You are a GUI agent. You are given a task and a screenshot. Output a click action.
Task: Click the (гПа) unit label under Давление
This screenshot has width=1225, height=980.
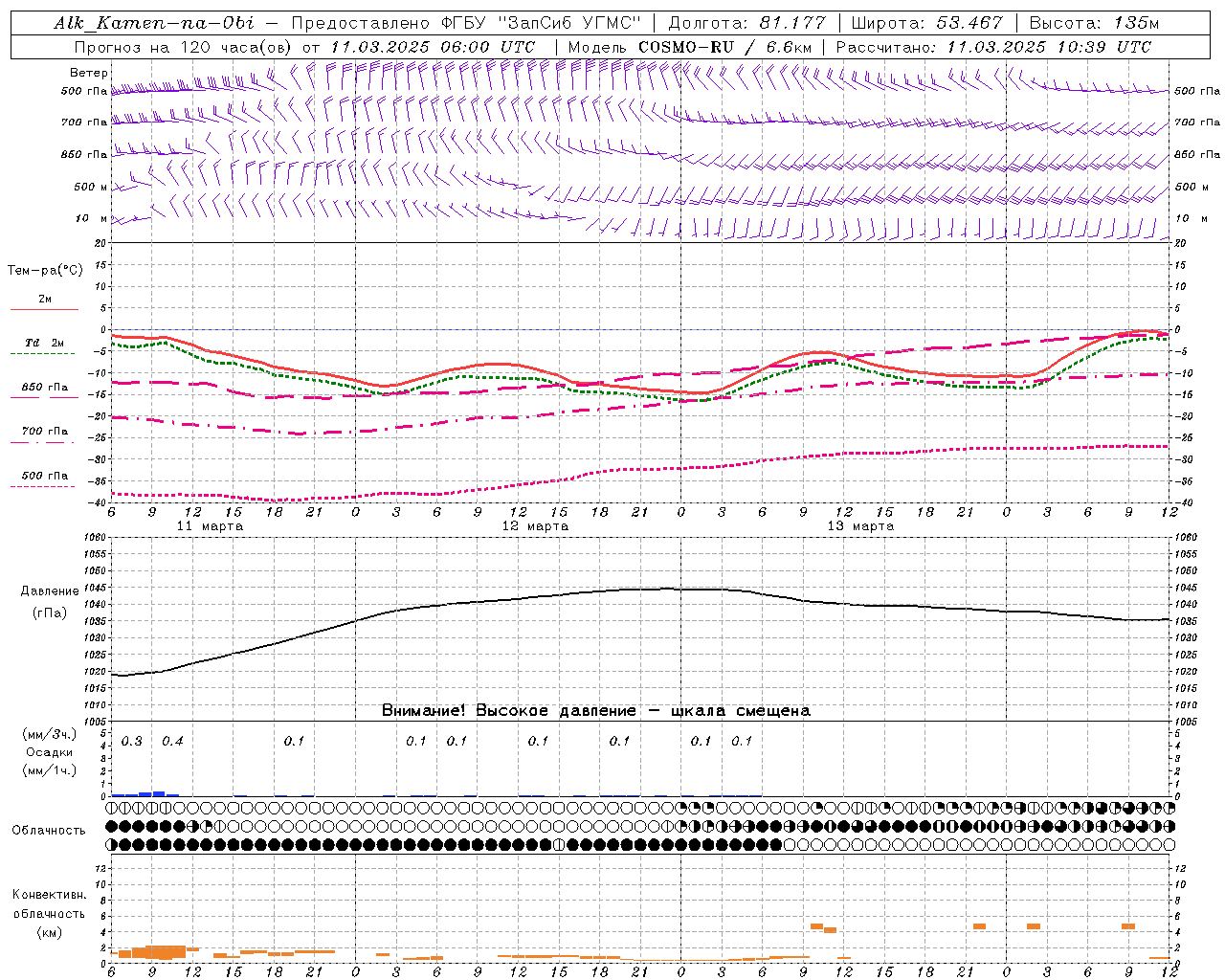[50, 613]
